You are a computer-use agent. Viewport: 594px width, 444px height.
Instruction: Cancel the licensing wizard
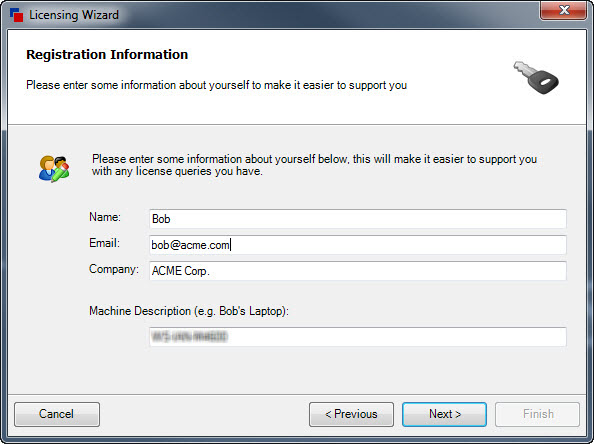[x=57, y=414]
